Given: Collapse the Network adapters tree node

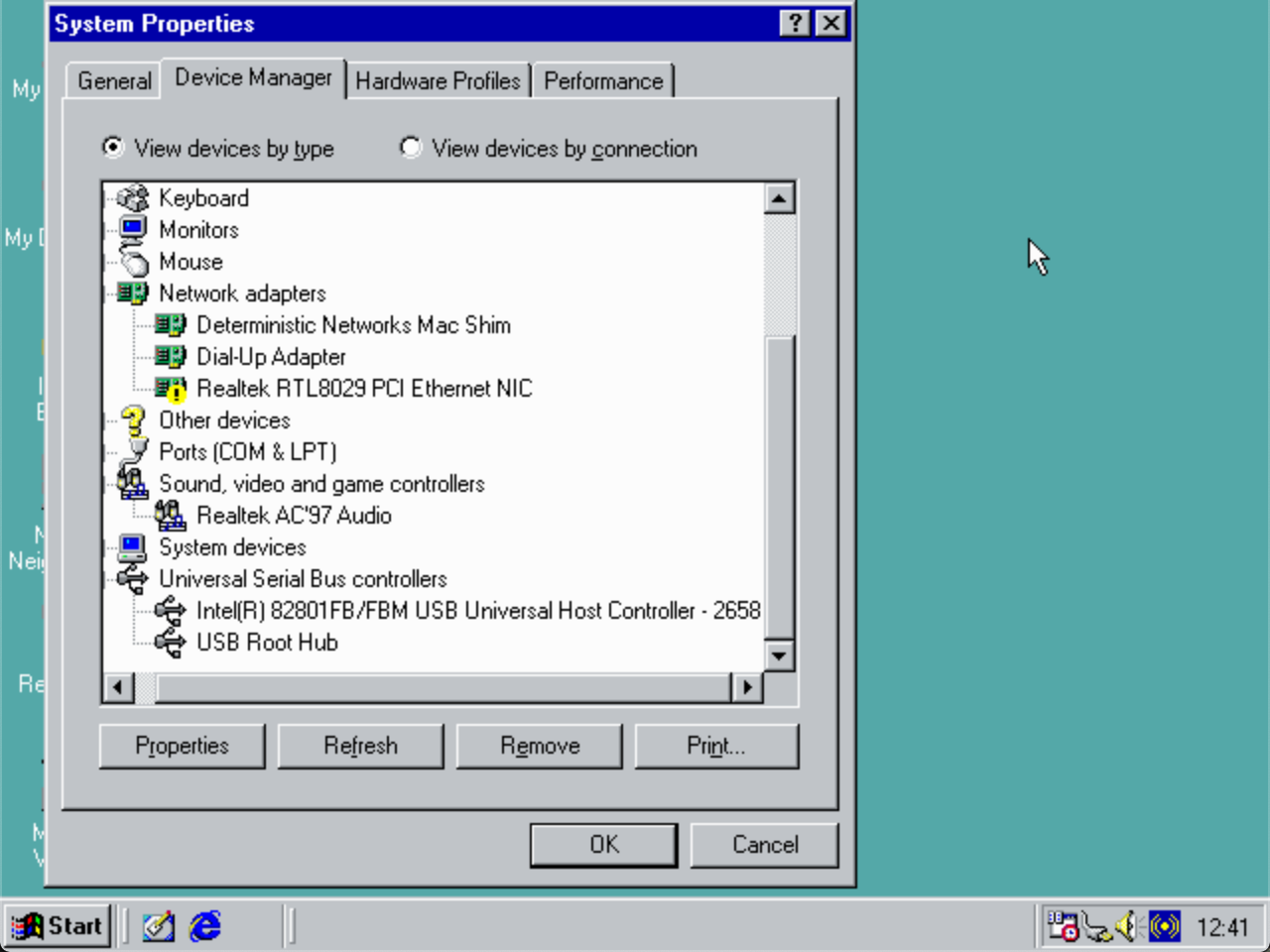Looking at the screenshot, I should [x=108, y=294].
